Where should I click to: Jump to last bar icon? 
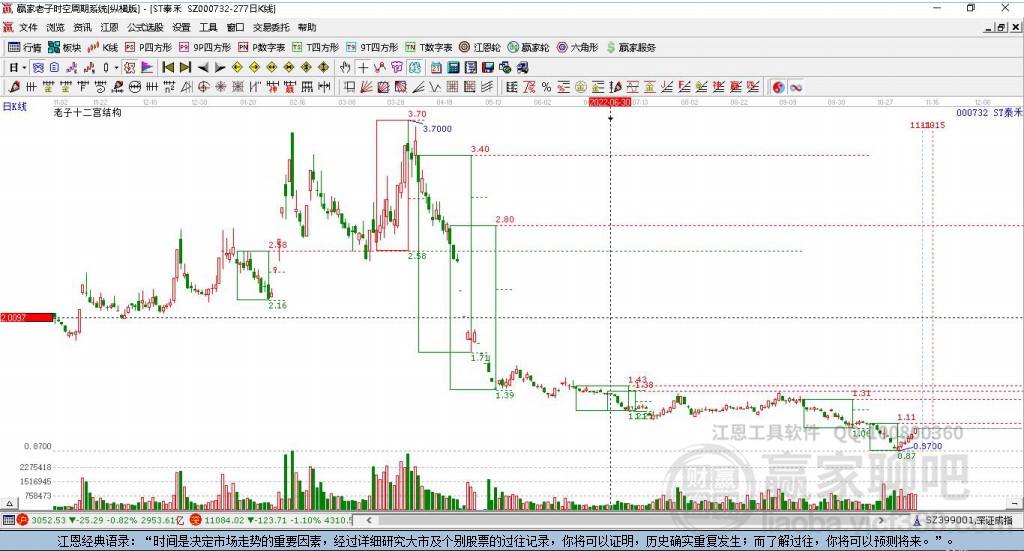[185, 67]
